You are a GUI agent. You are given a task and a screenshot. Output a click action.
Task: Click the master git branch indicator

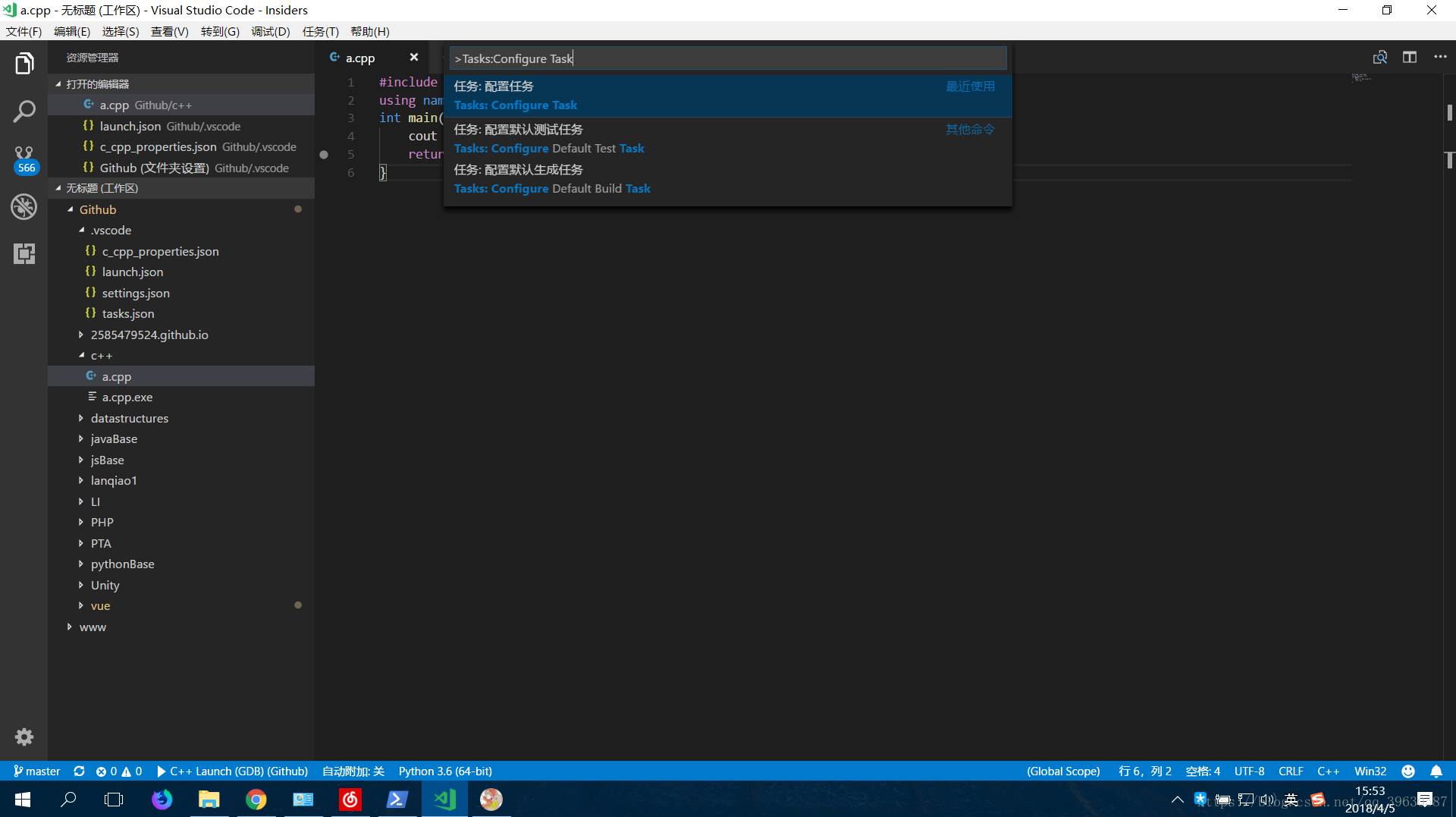(36, 771)
